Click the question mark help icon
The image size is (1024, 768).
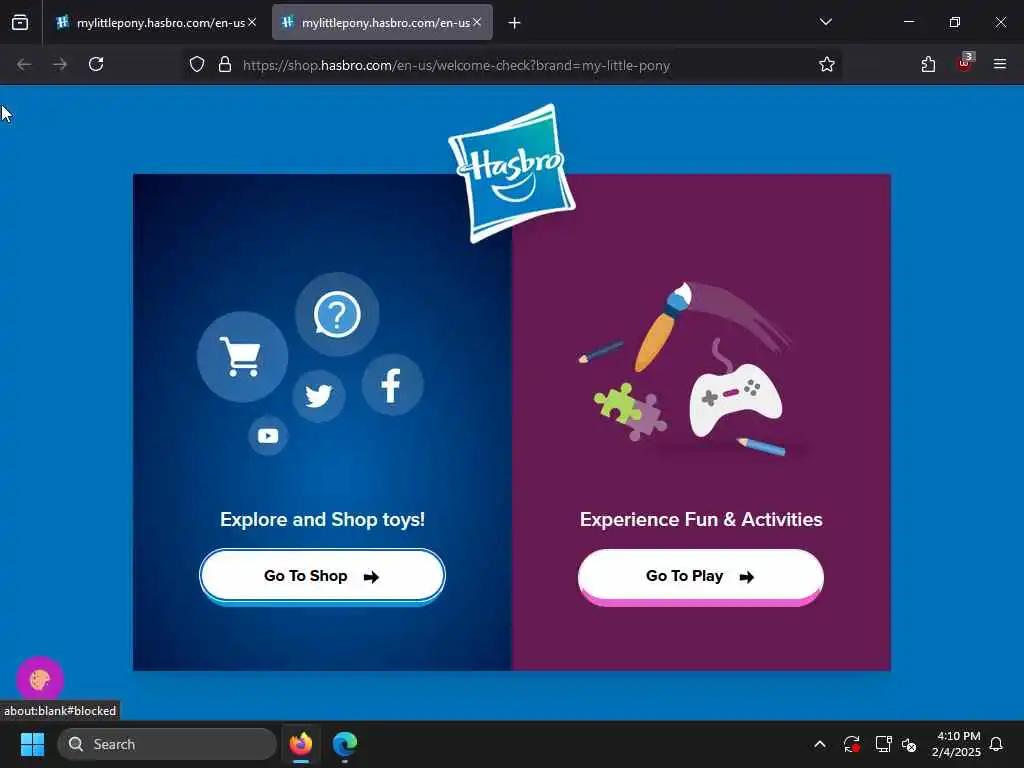337,315
